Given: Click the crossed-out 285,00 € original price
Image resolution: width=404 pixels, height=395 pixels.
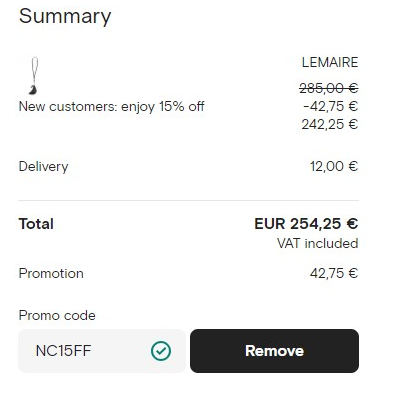Looking at the screenshot, I should pos(329,88).
